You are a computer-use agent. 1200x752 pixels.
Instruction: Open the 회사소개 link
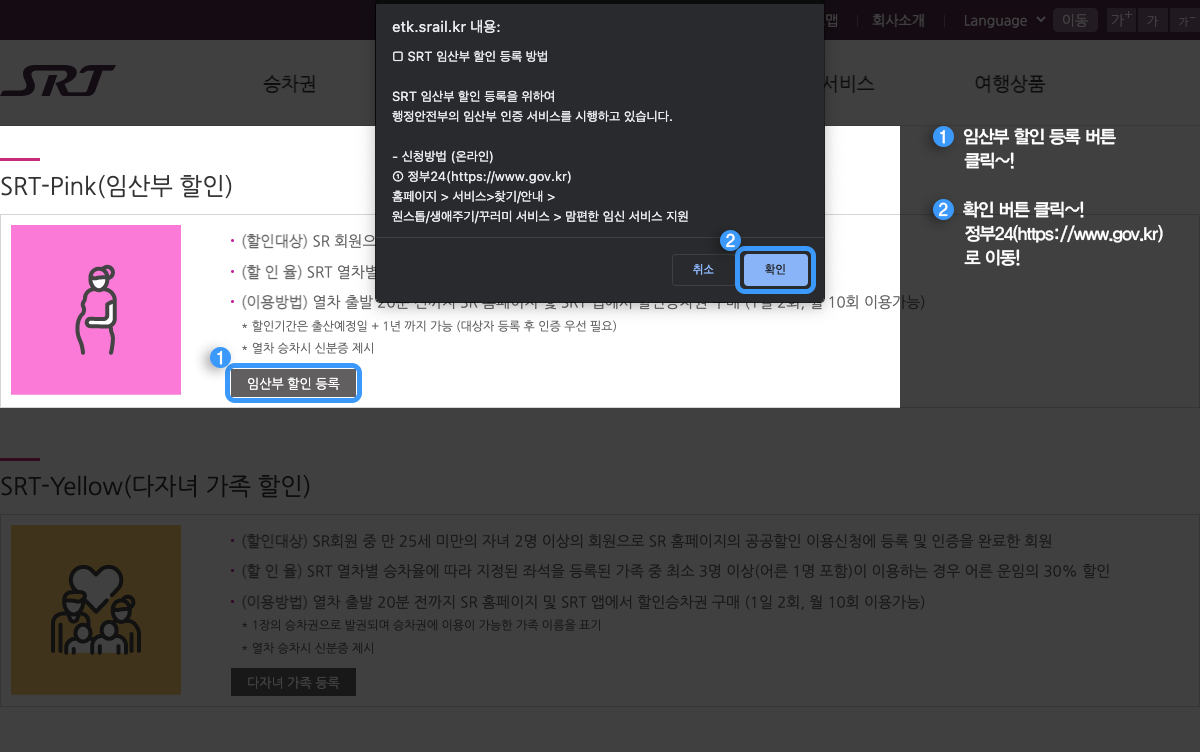[x=898, y=20]
